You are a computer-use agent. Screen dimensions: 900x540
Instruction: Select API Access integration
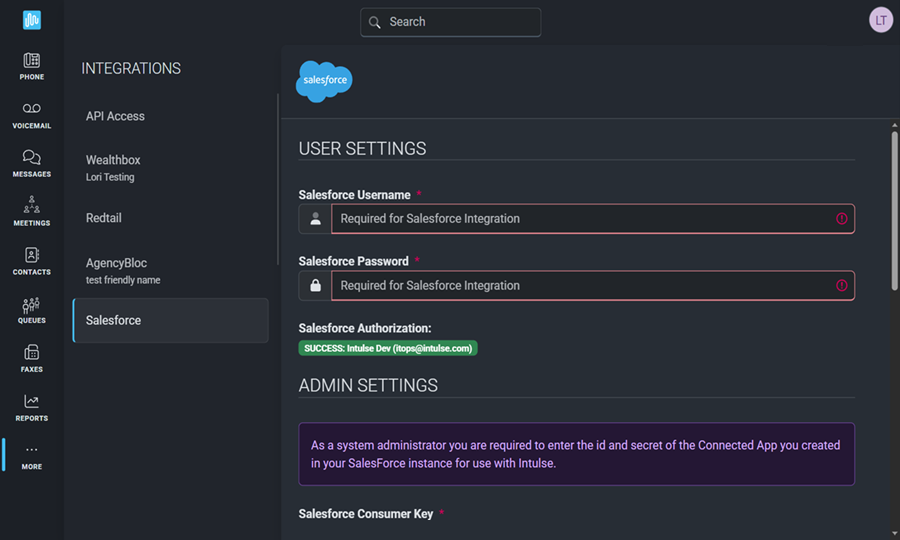pos(115,116)
